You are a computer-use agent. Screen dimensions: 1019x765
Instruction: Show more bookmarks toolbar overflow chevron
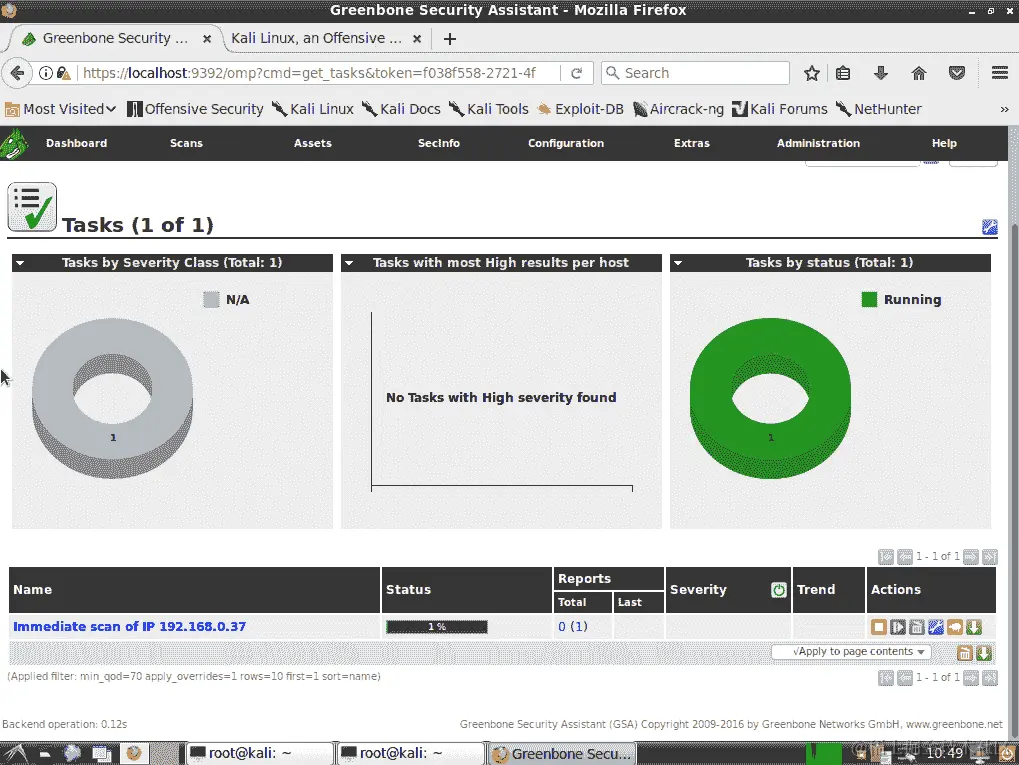1004,109
